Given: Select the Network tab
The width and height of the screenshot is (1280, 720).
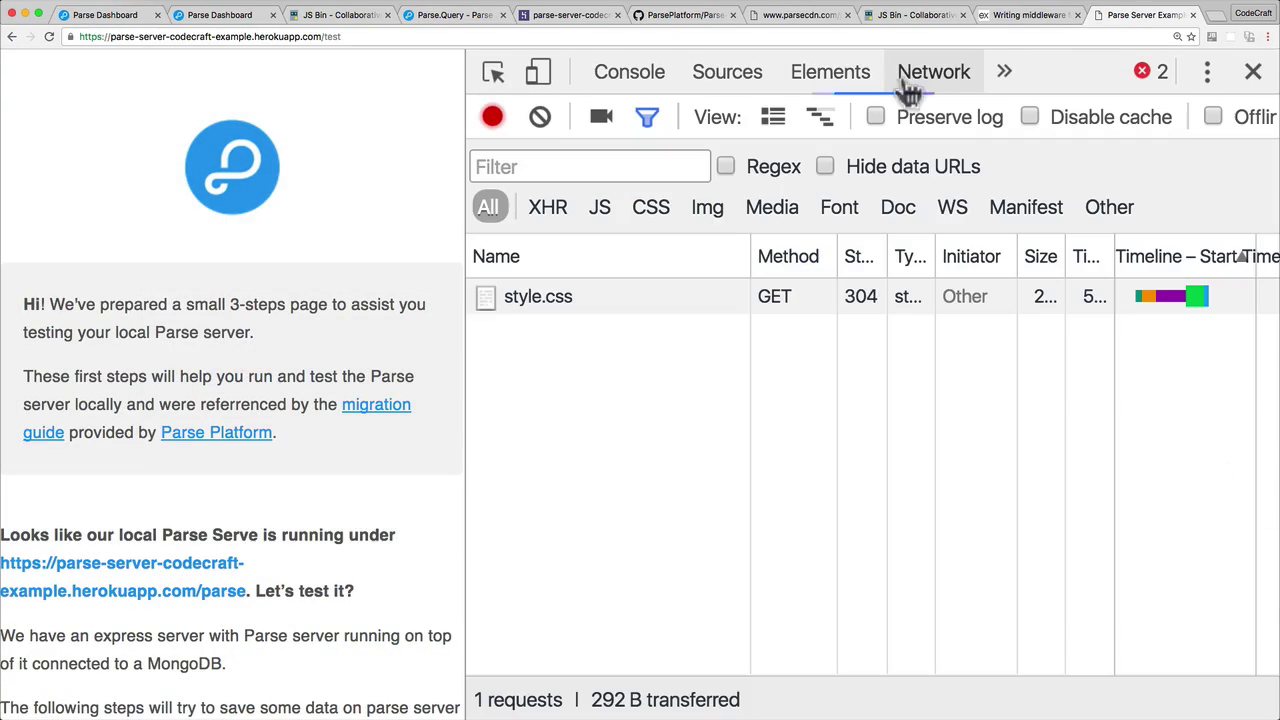Looking at the screenshot, I should (x=933, y=72).
